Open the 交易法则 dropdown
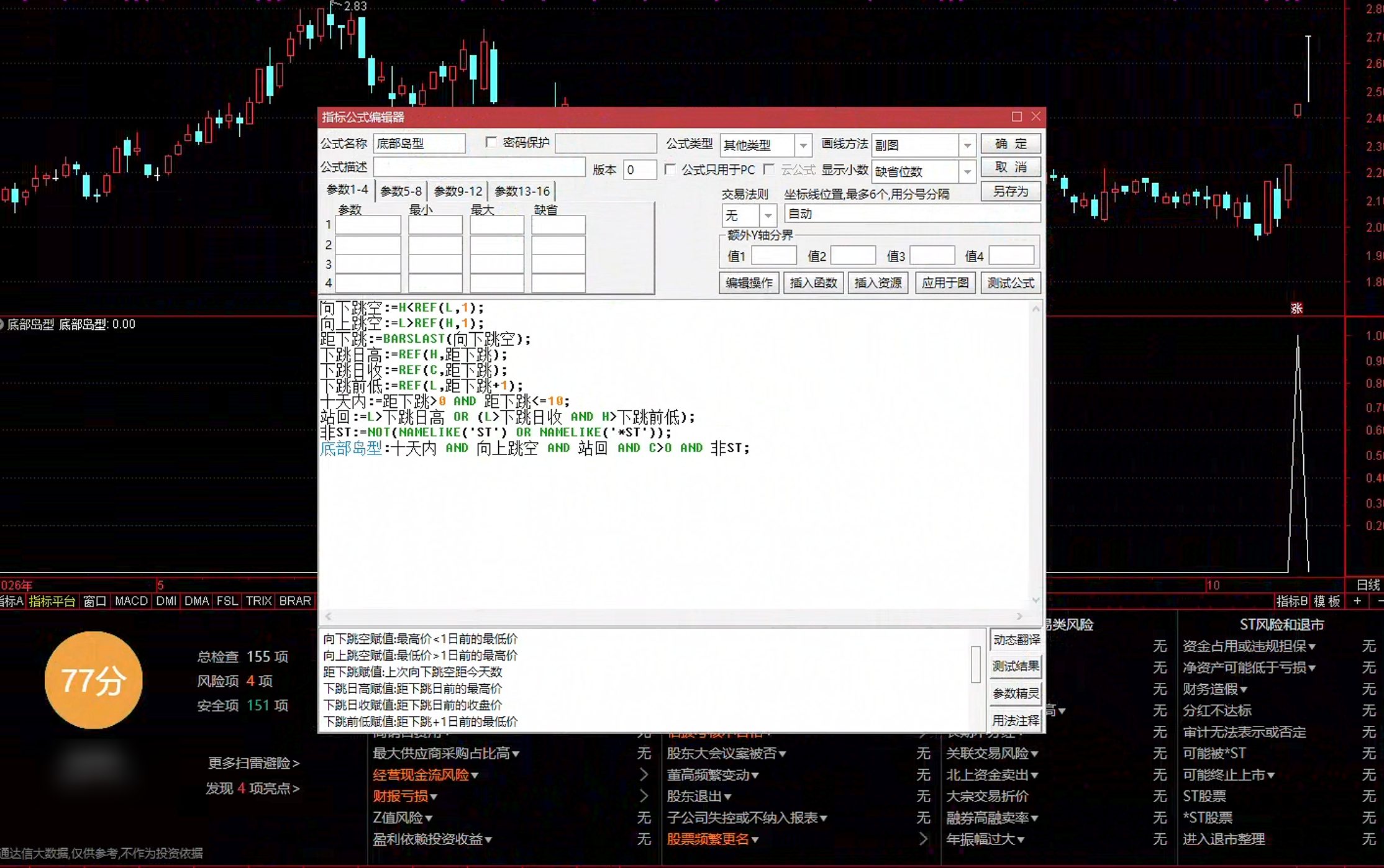The width and height of the screenshot is (1384, 868). pyautogui.click(x=768, y=215)
